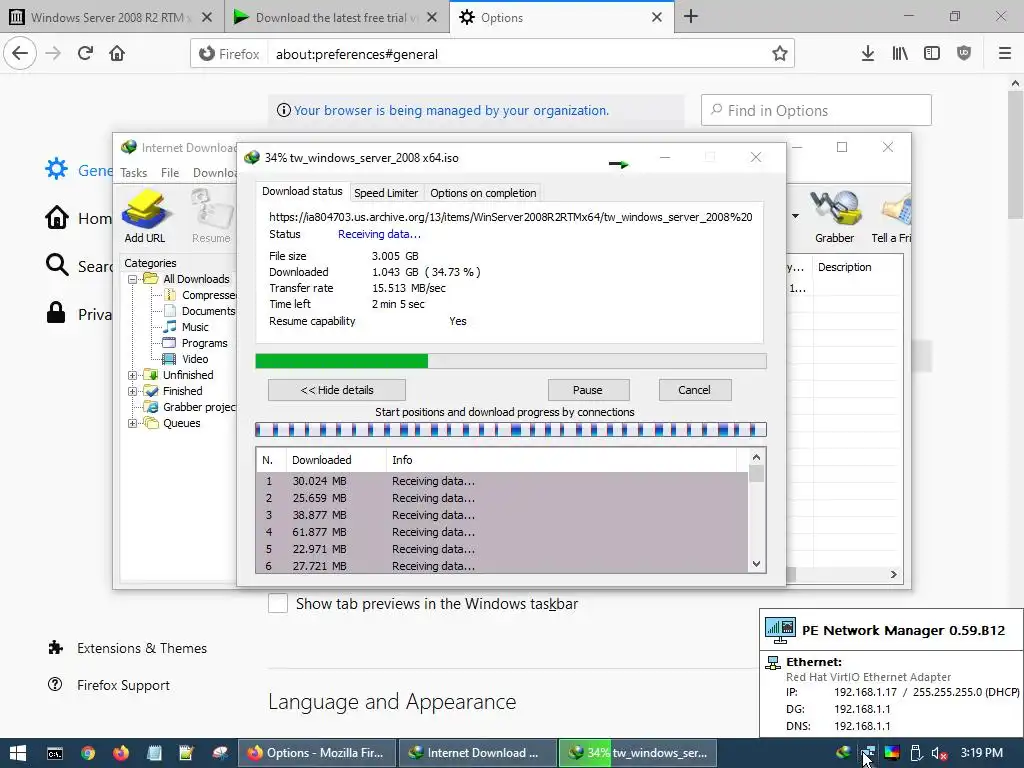Expand the Finished category node
1024x768 pixels.
pyautogui.click(x=132, y=391)
